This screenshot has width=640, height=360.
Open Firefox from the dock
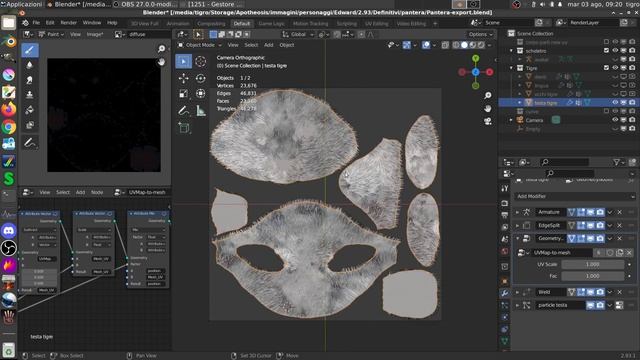[x=9, y=109]
